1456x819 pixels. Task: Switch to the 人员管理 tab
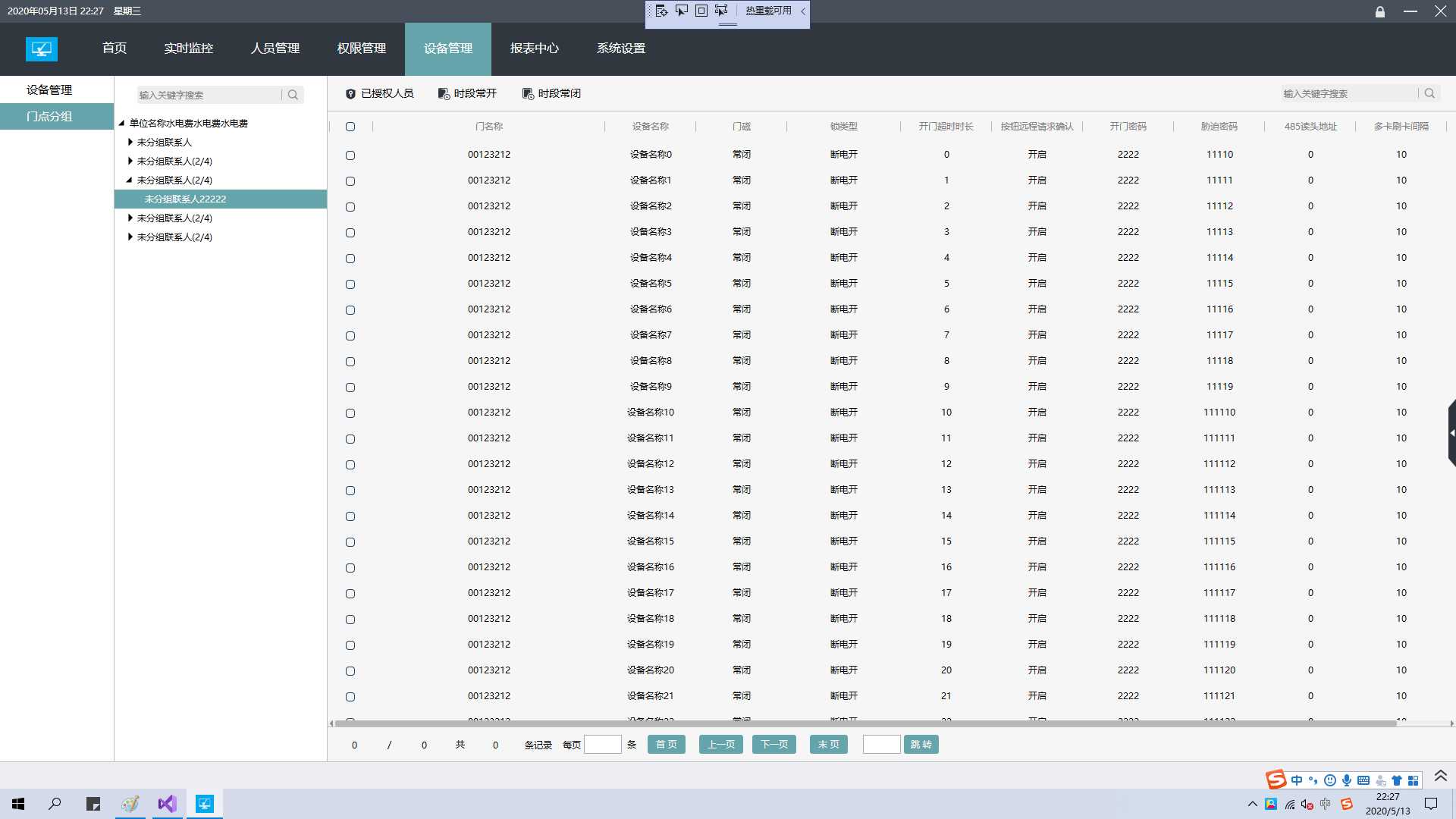click(x=275, y=48)
